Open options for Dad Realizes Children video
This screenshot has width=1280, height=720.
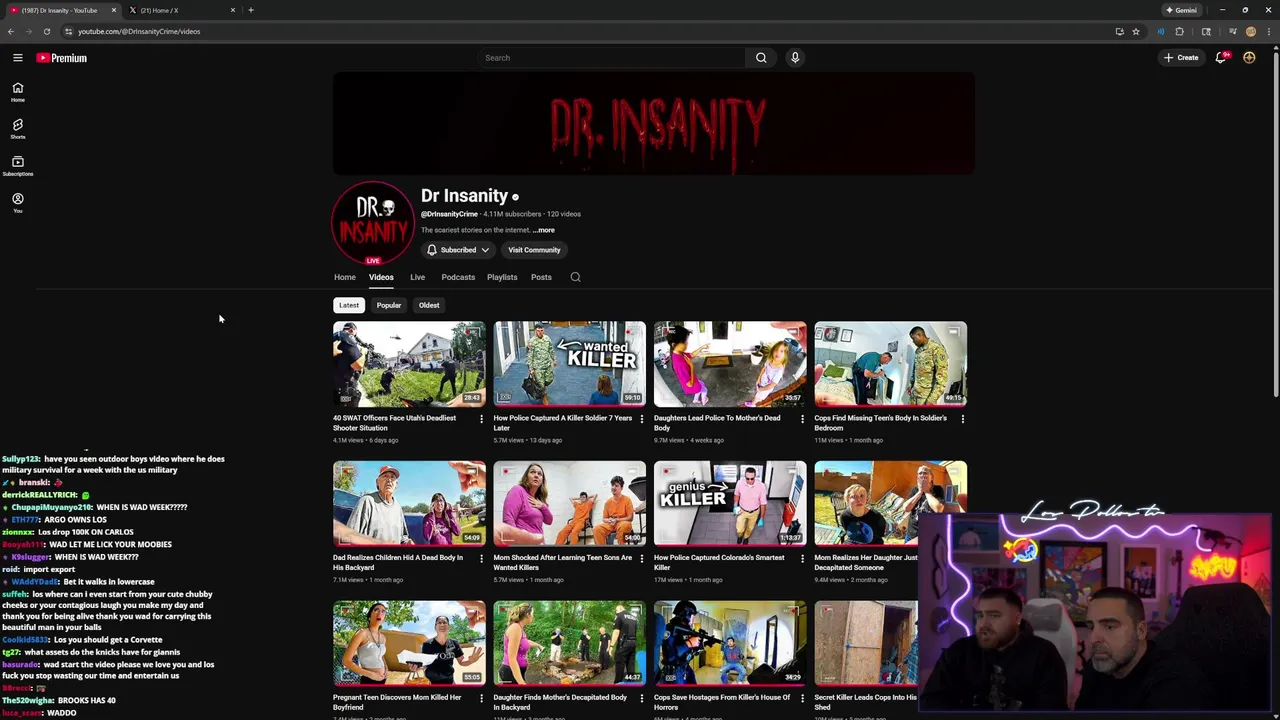481,559
